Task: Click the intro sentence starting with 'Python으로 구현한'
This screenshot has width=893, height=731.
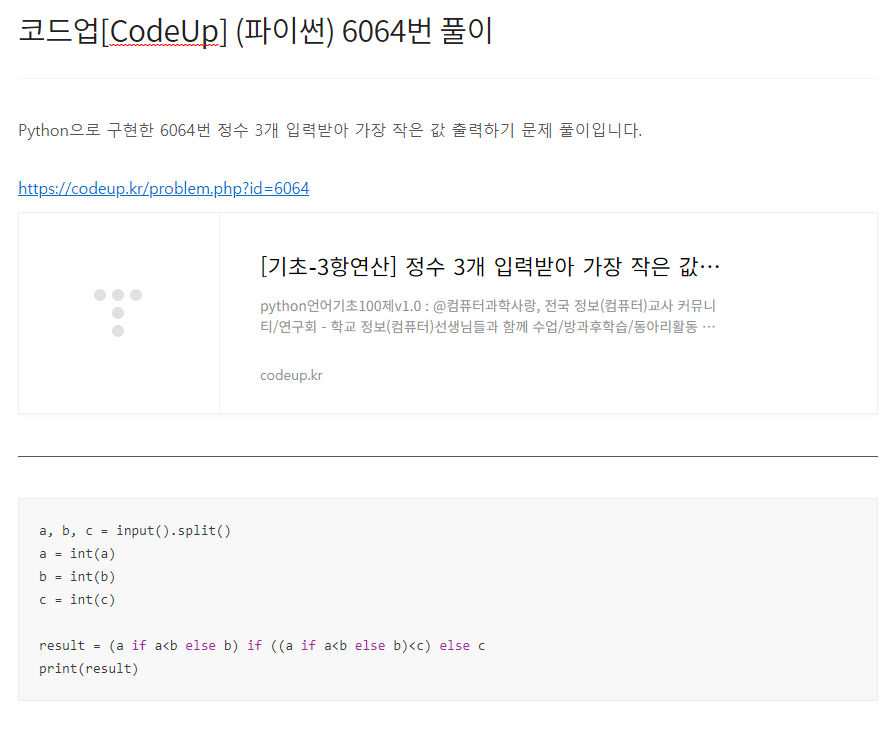Action: pos(330,130)
